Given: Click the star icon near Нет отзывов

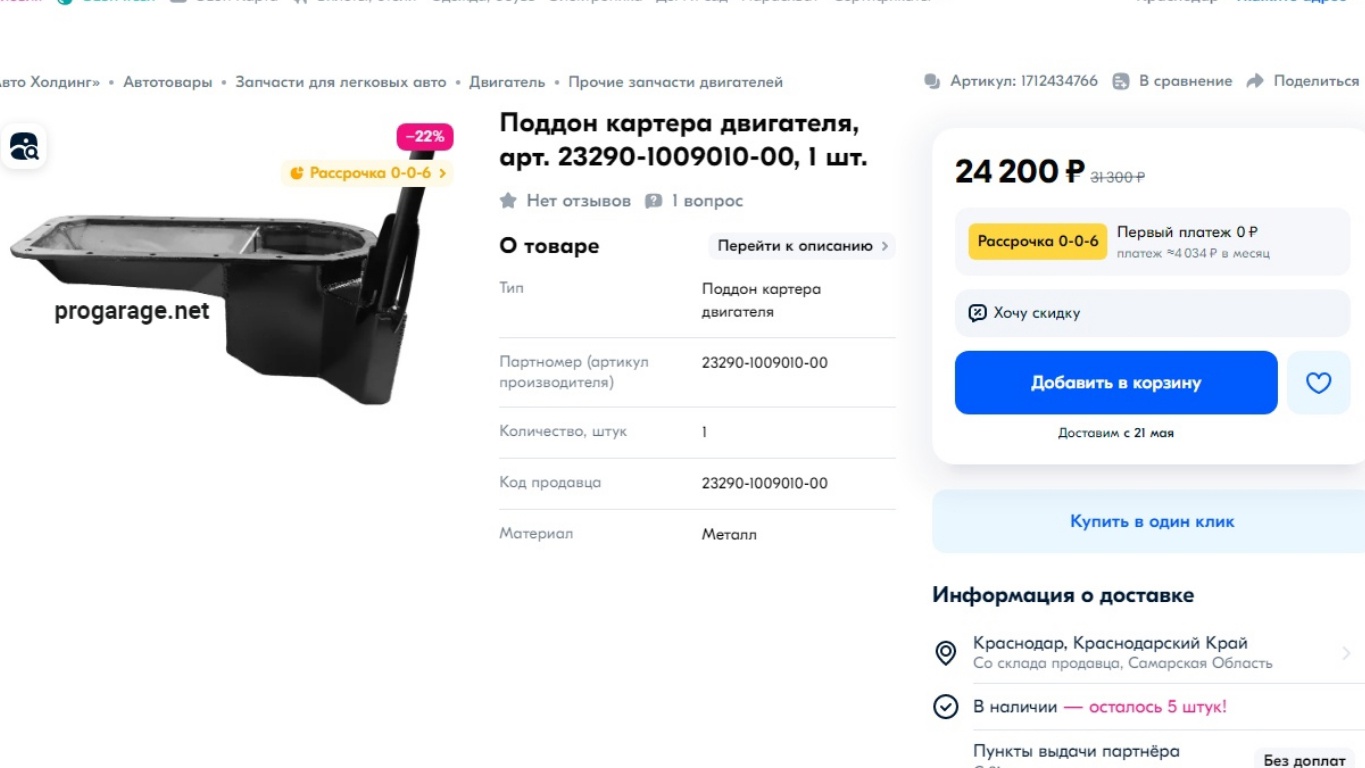Looking at the screenshot, I should coord(508,200).
